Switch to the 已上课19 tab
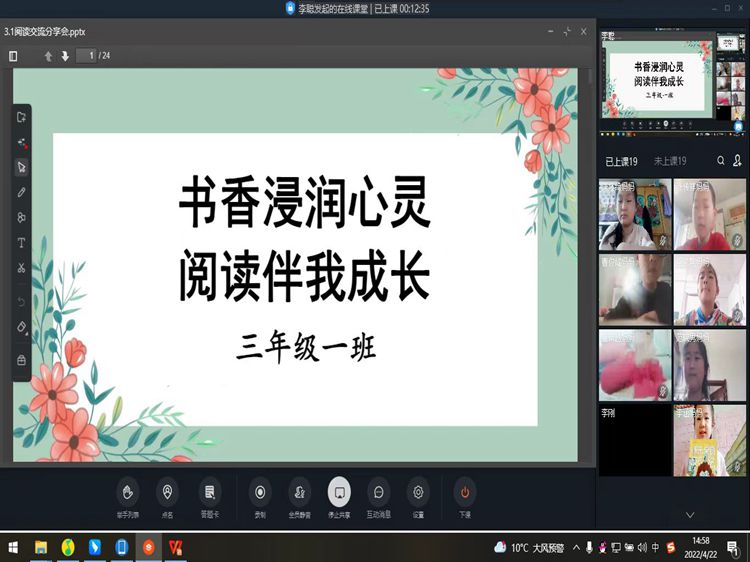This screenshot has width=750, height=562. tap(621, 161)
